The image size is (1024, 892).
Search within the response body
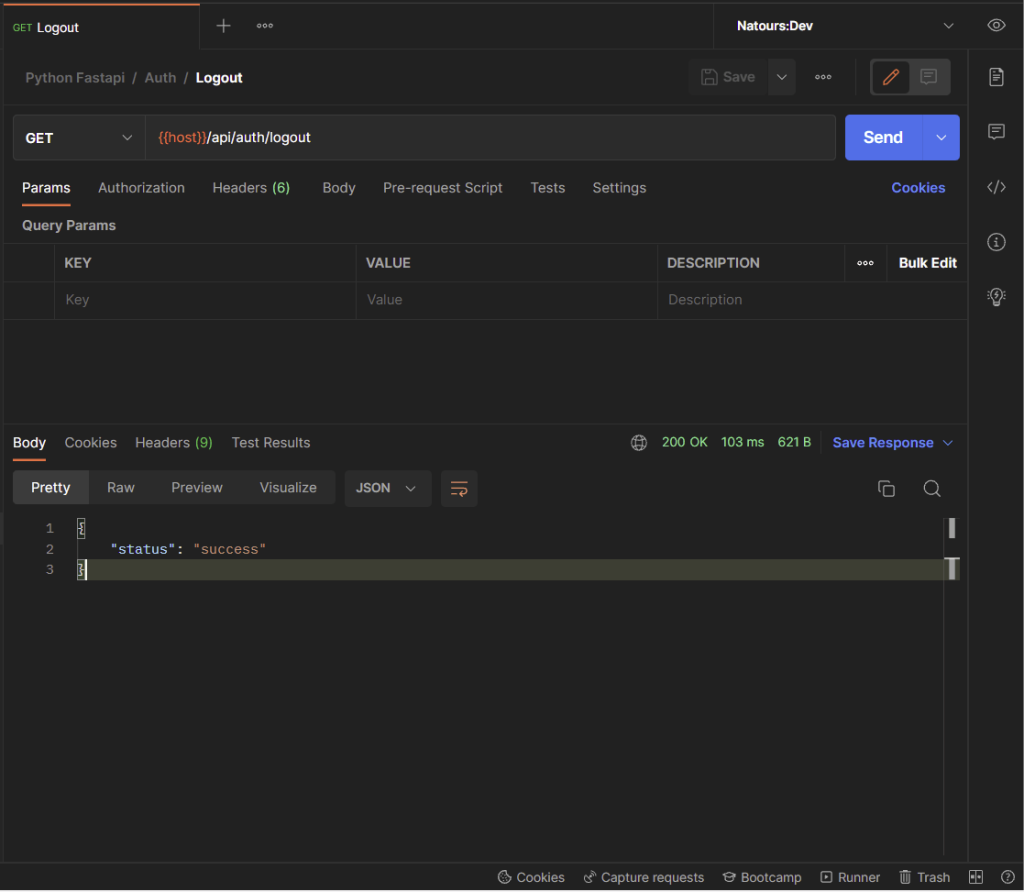(x=931, y=488)
